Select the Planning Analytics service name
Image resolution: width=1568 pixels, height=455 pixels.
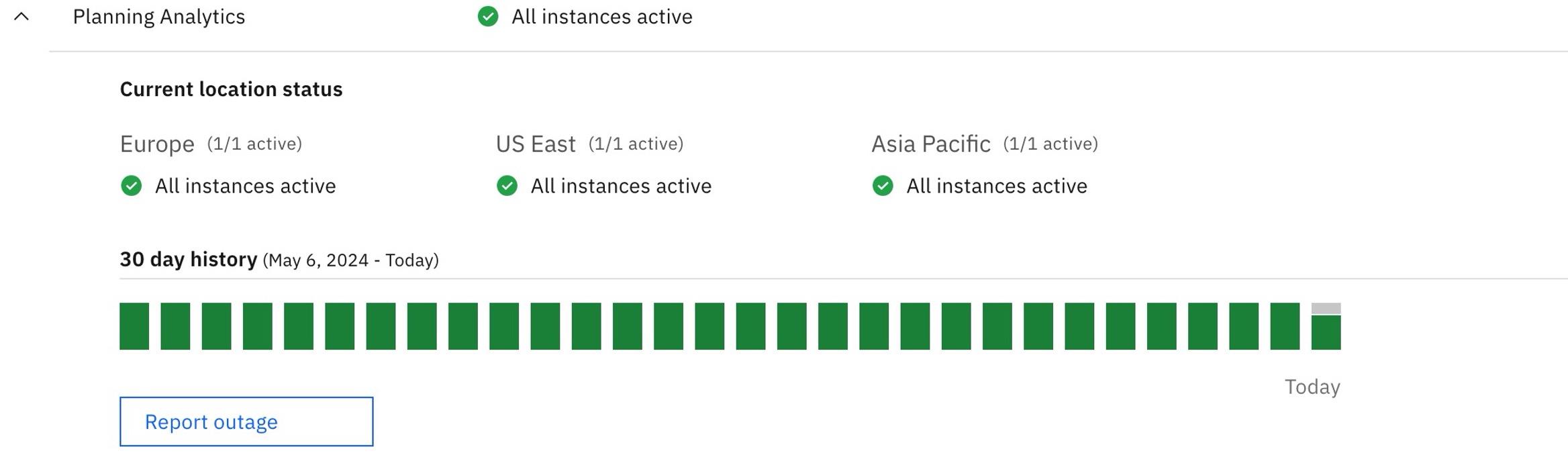[159, 17]
